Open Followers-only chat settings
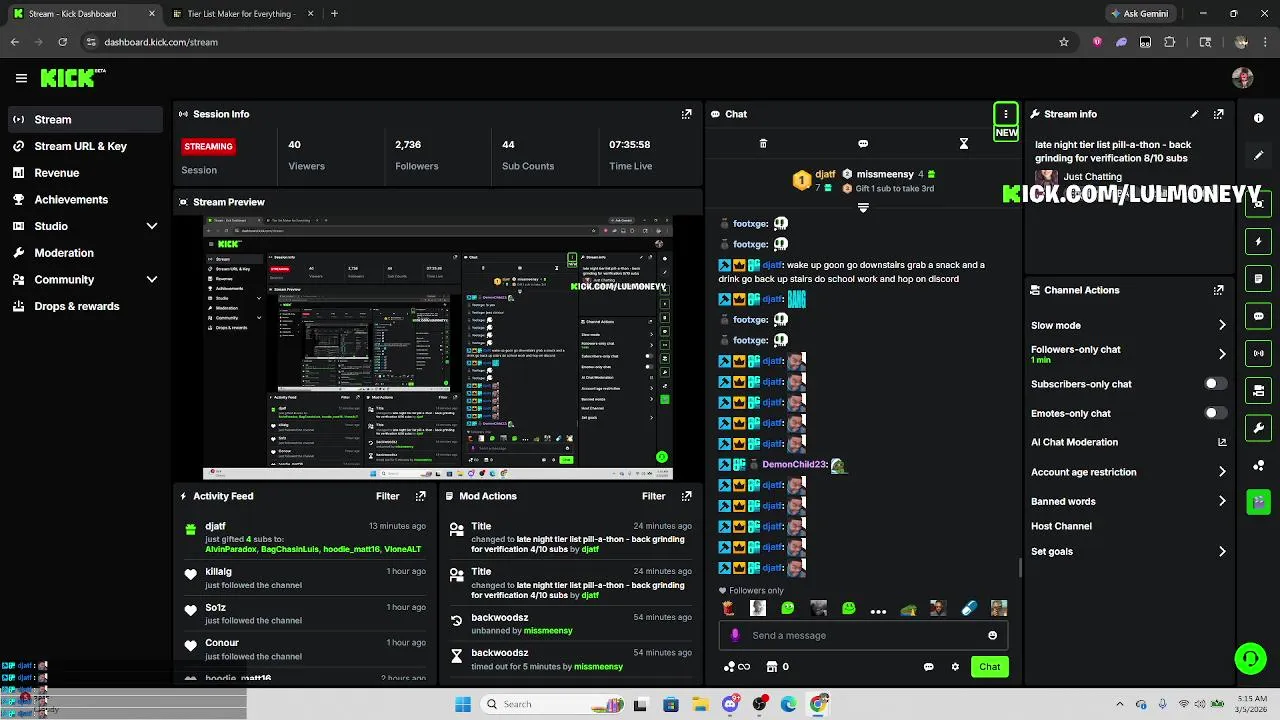 (1129, 354)
